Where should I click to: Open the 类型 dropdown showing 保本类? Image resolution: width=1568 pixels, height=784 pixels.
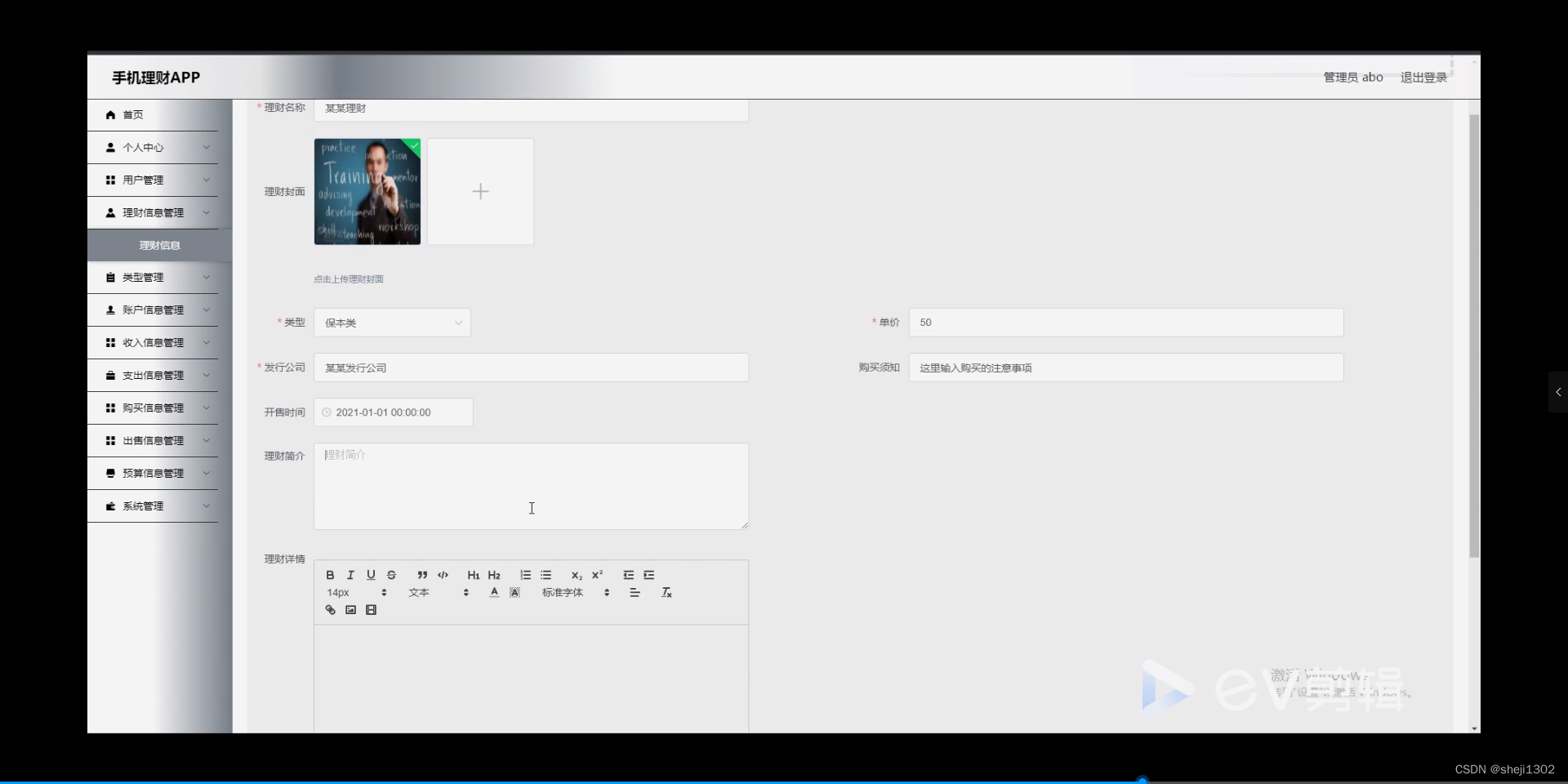391,322
